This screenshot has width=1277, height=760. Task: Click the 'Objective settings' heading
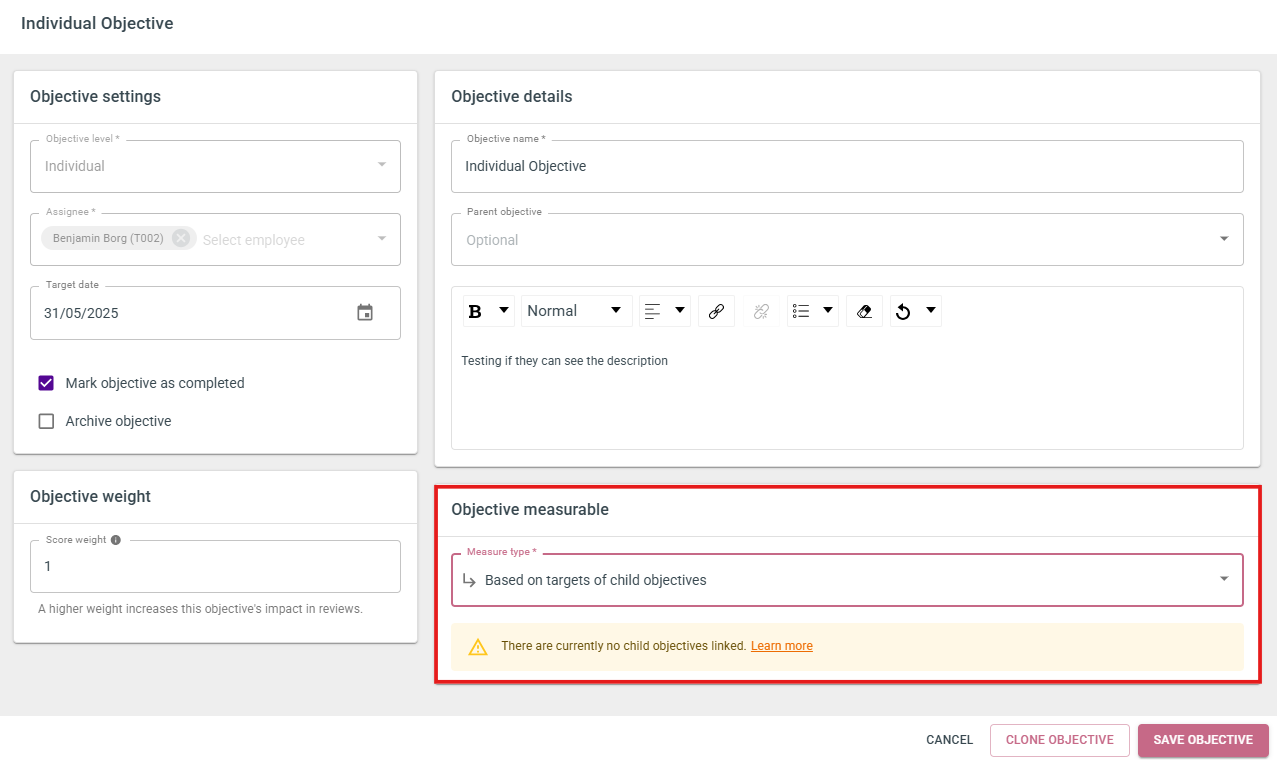point(95,97)
